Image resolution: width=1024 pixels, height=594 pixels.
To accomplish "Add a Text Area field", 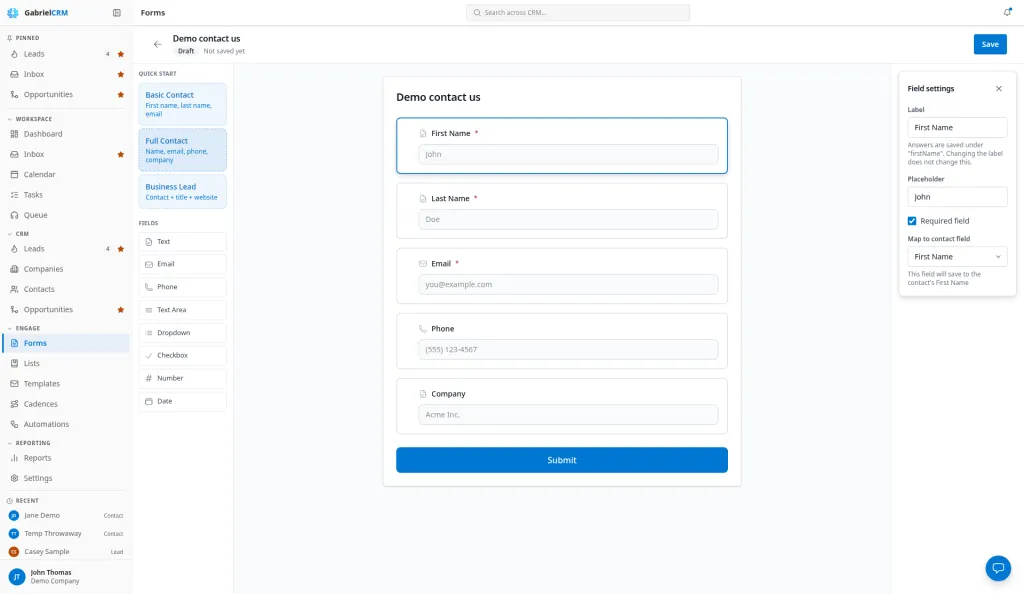I will 182,310.
